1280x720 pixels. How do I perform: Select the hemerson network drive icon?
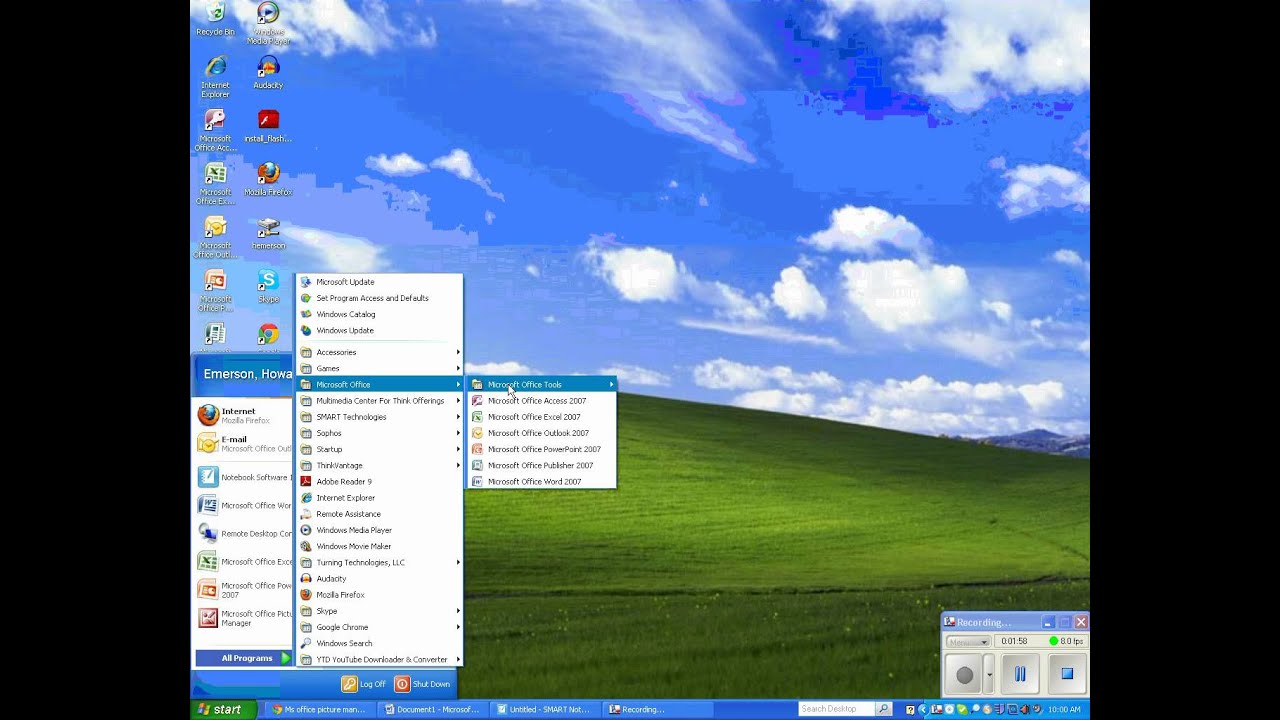point(268,233)
